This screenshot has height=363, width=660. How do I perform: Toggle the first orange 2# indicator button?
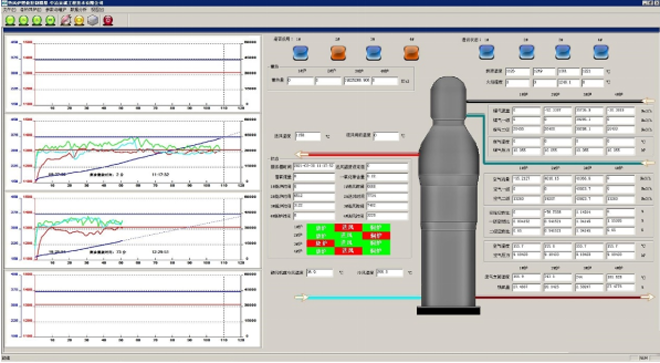pos(338,53)
